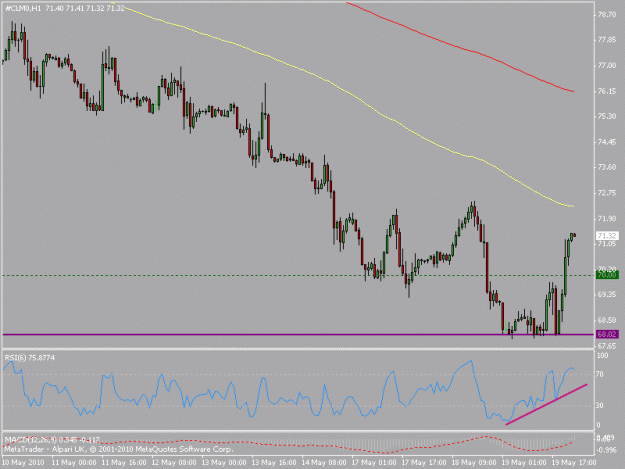Click the purple 68.02 level tag
625x469 pixels.
(607, 334)
